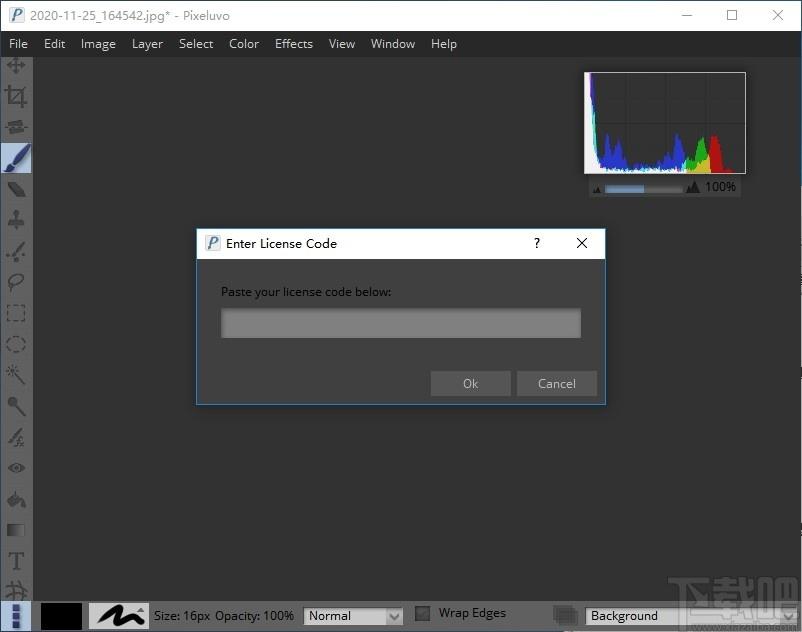Image resolution: width=802 pixels, height=632 pixels.
Task: Open the File menu
Action: click(x=18, y=44)
